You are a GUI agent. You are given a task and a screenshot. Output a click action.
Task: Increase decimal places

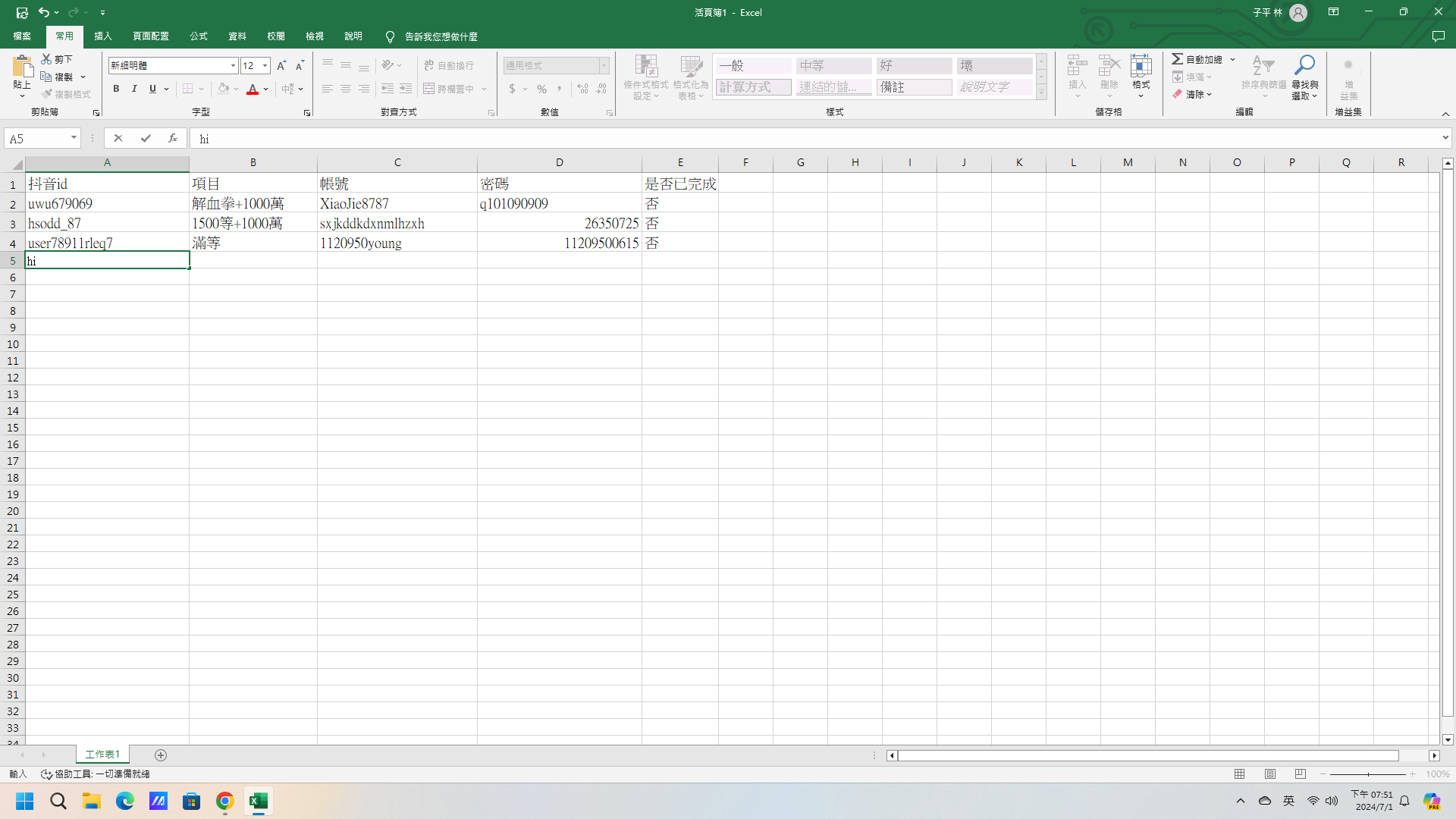click(582, 89)
